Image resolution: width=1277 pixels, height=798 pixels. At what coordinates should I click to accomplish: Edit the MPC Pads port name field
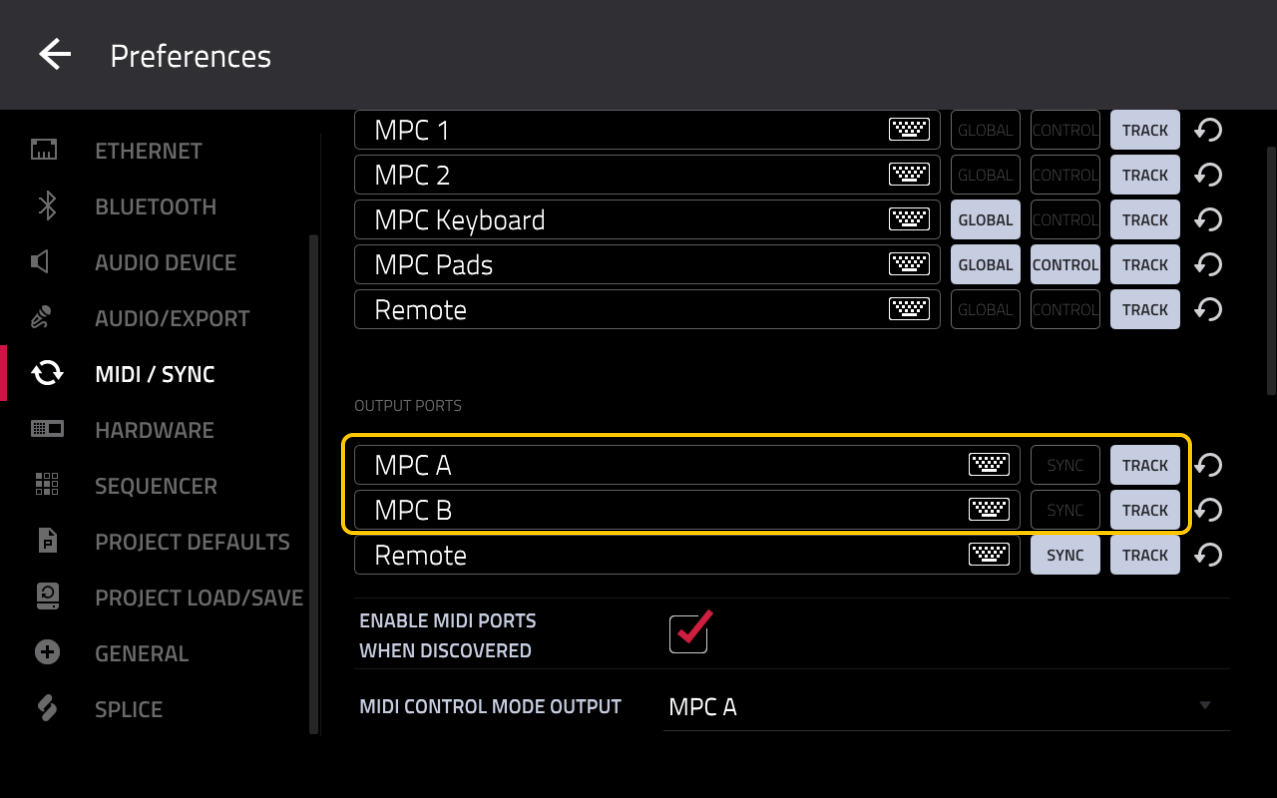[647, 265]
